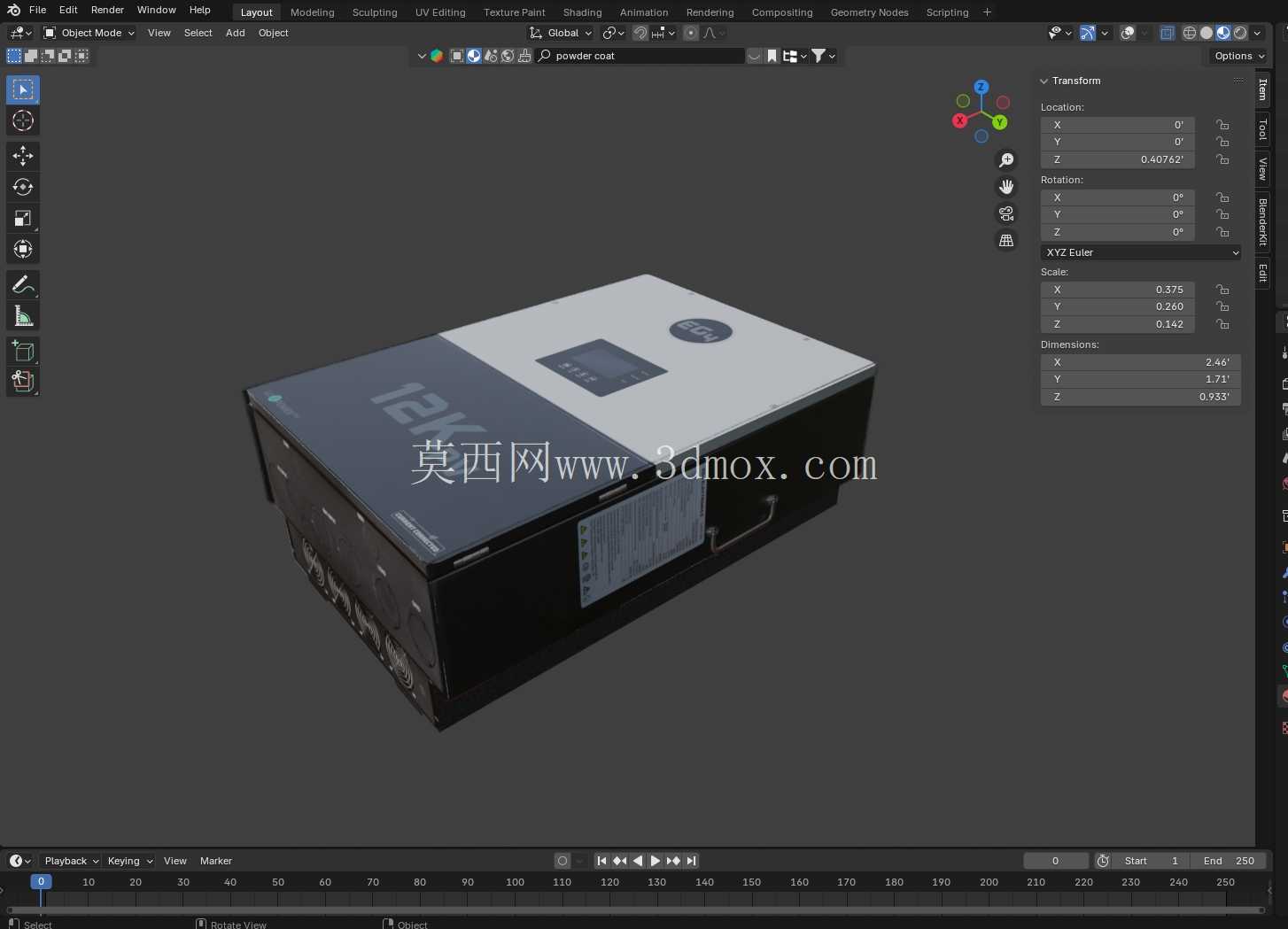Click the red X axis on navigation gizmo
The image size is (1288, 929).
click(x=959, y=120)
